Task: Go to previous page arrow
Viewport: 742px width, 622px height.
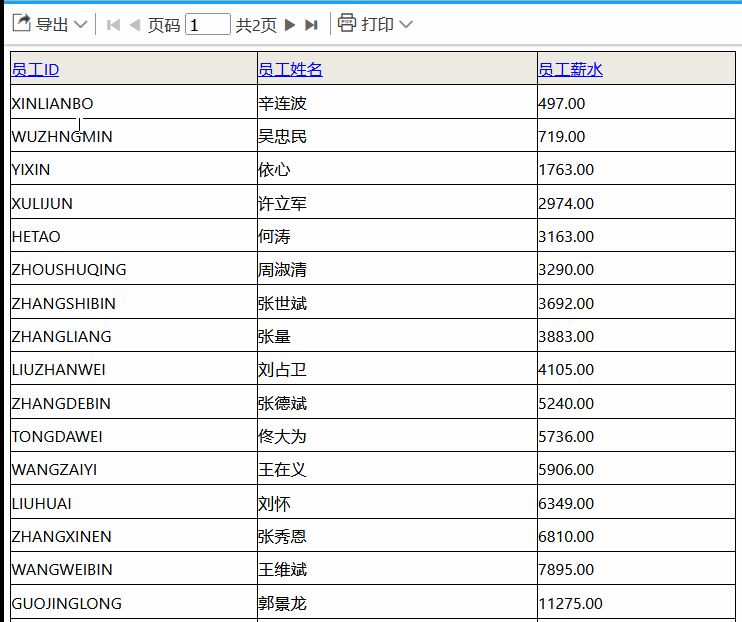Action: (x=135, y=25)
